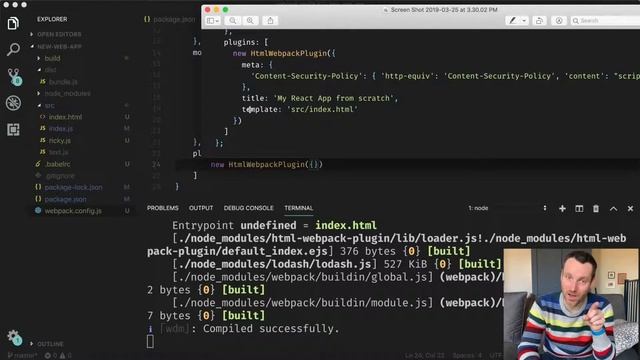The image size is (640, 360).
Task: Open the Debug view icon
Action: tap(13, 103)
